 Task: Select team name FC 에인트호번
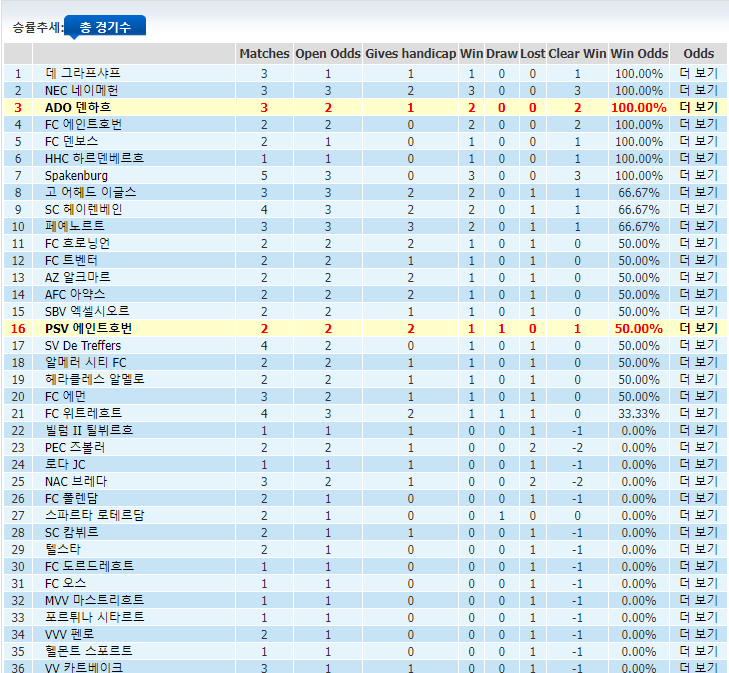point(83,125)
